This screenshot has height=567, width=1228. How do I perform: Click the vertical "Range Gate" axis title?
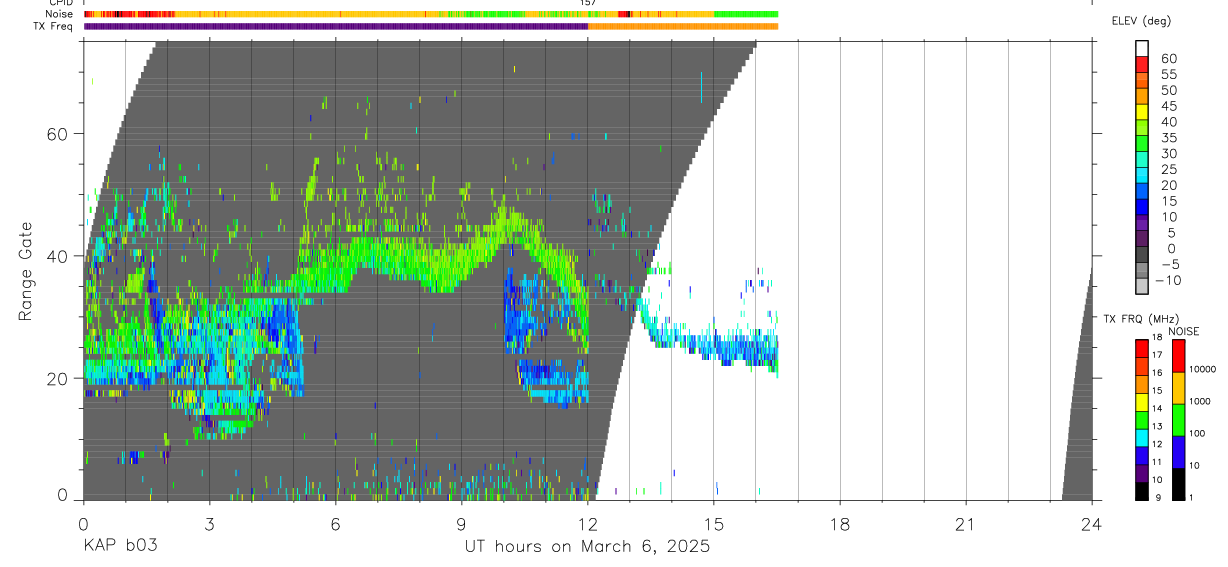(x=26, y=271)
